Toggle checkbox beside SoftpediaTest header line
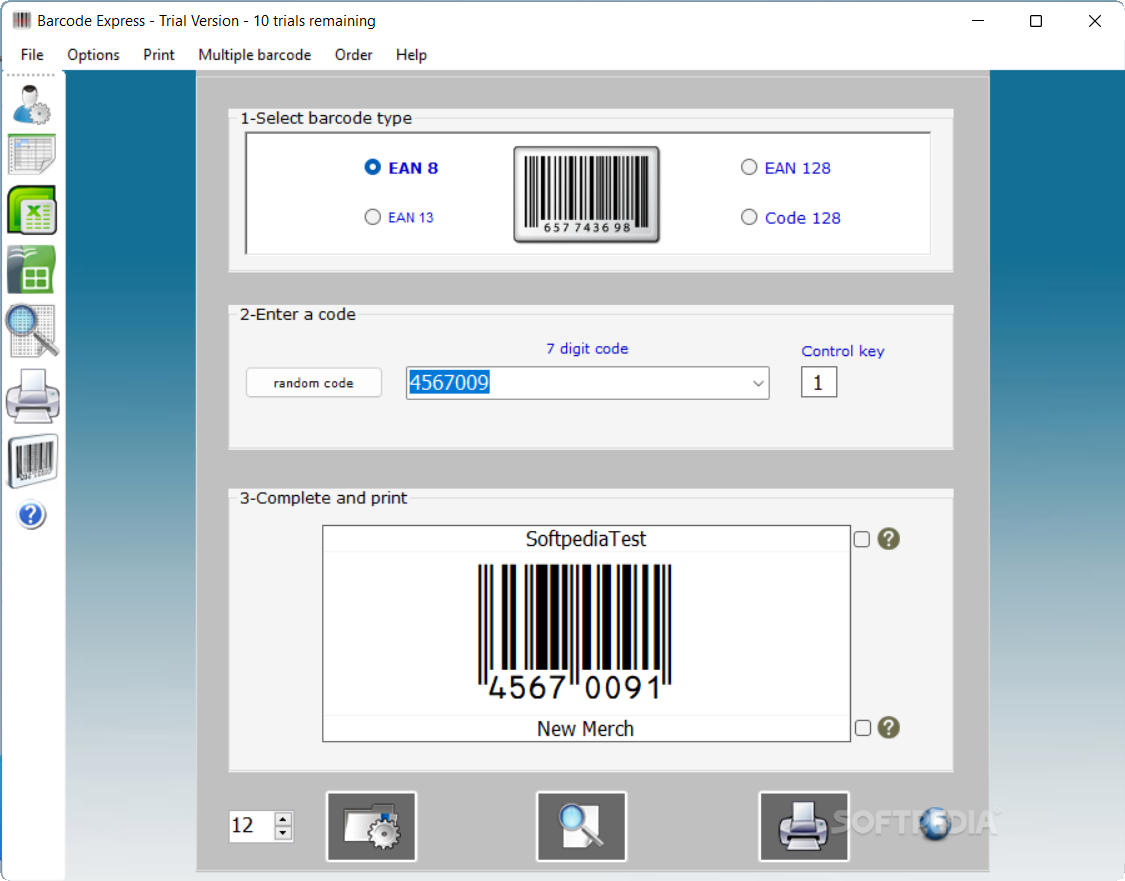 (862, 540)
